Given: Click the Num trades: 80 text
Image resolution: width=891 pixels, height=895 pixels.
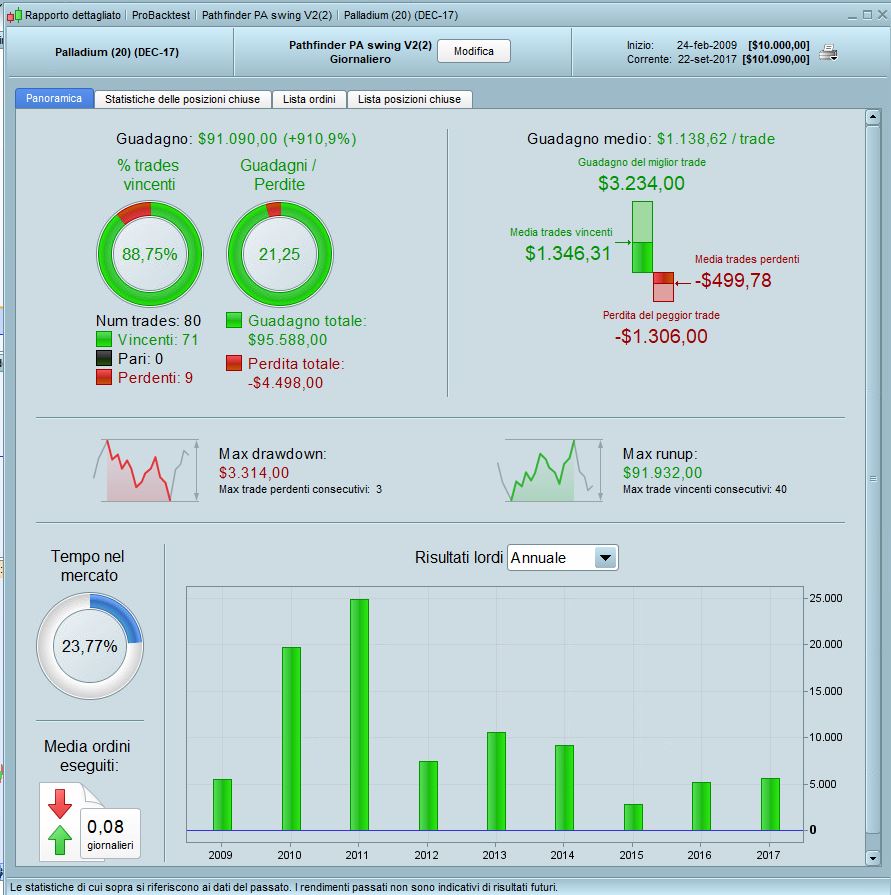Looking at the screenshot, I should tap(148, 321).
